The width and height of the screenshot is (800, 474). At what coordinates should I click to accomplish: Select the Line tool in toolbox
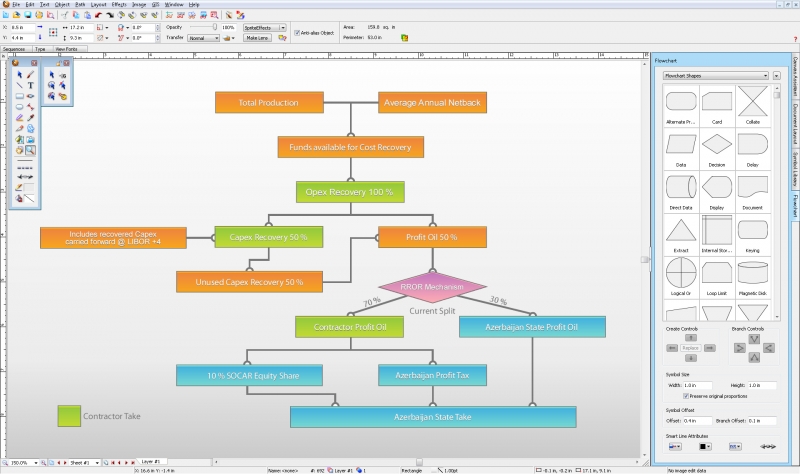pyautogui.click(x=20, y=85)
